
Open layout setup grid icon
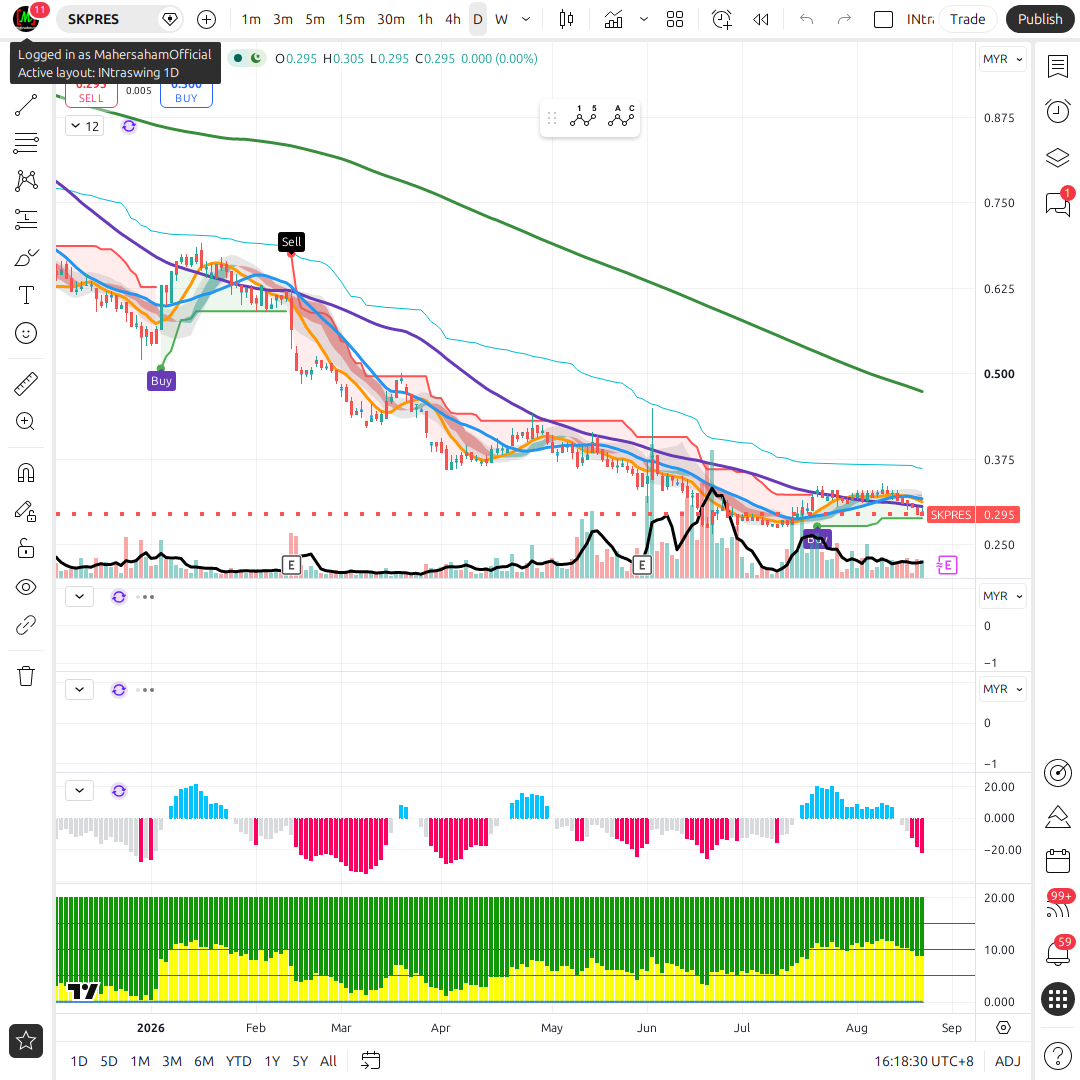click(675, 19)
